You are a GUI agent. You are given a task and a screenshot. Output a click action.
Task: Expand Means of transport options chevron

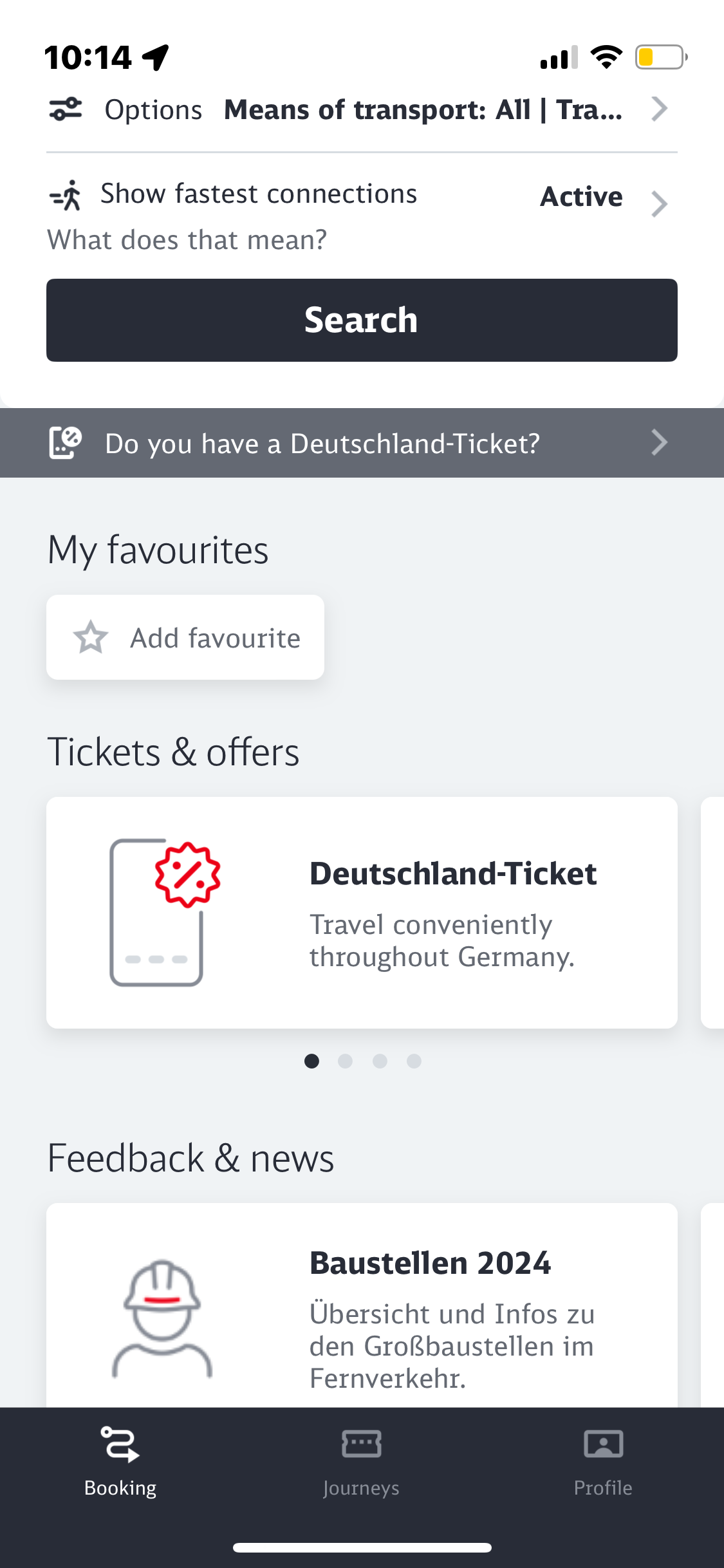(x=659, y=109)
